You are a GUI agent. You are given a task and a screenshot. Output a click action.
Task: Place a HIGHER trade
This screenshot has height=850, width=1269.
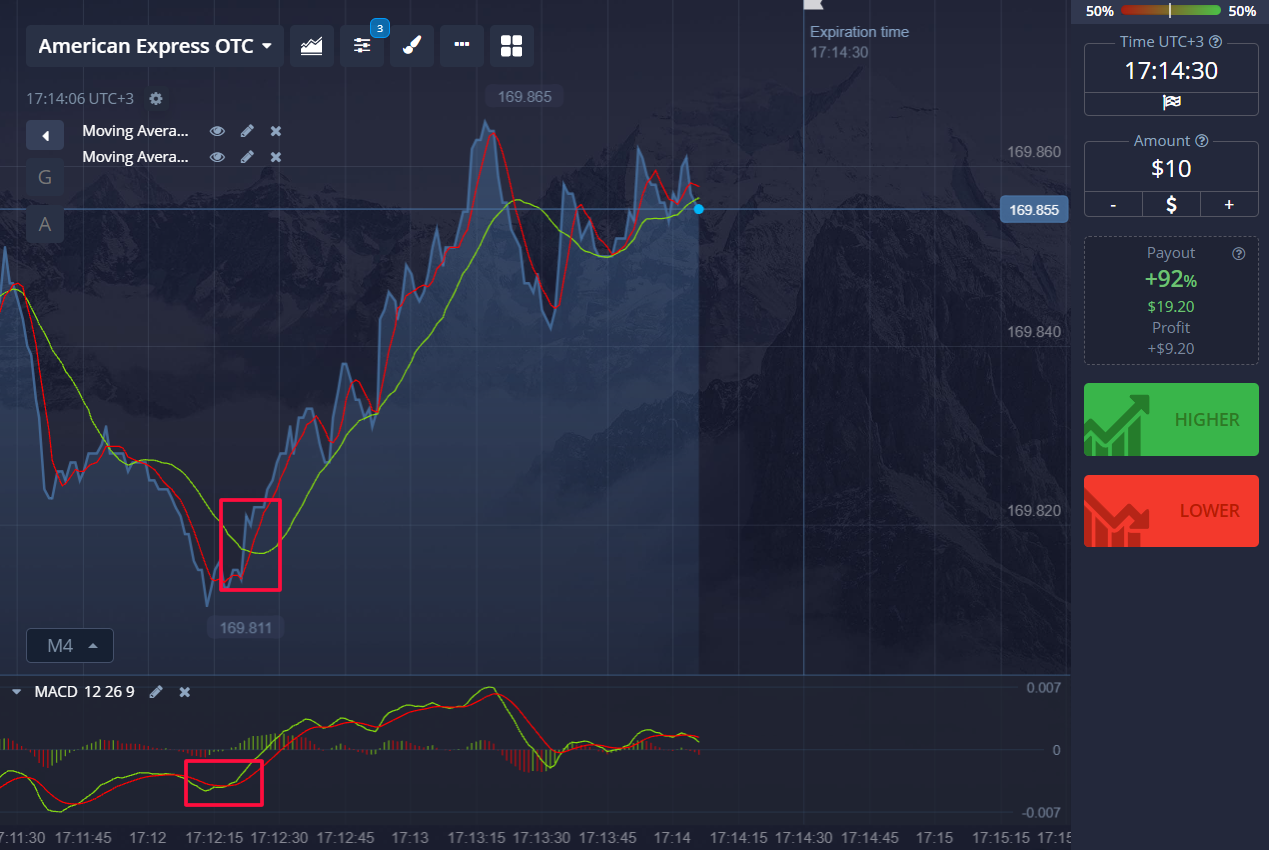tap(1171, 419)
